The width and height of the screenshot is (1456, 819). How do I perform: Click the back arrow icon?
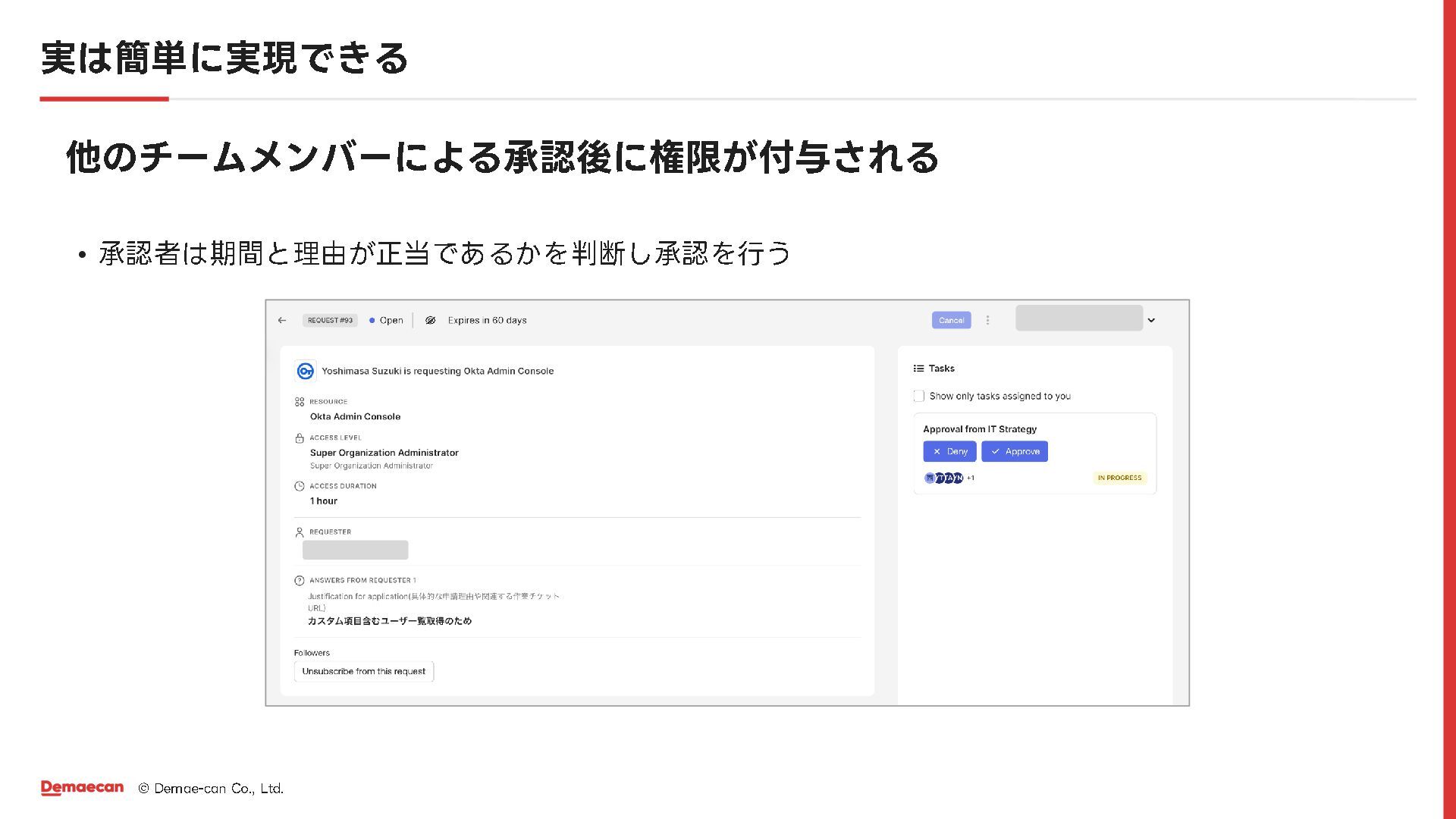tap(282, 320)
